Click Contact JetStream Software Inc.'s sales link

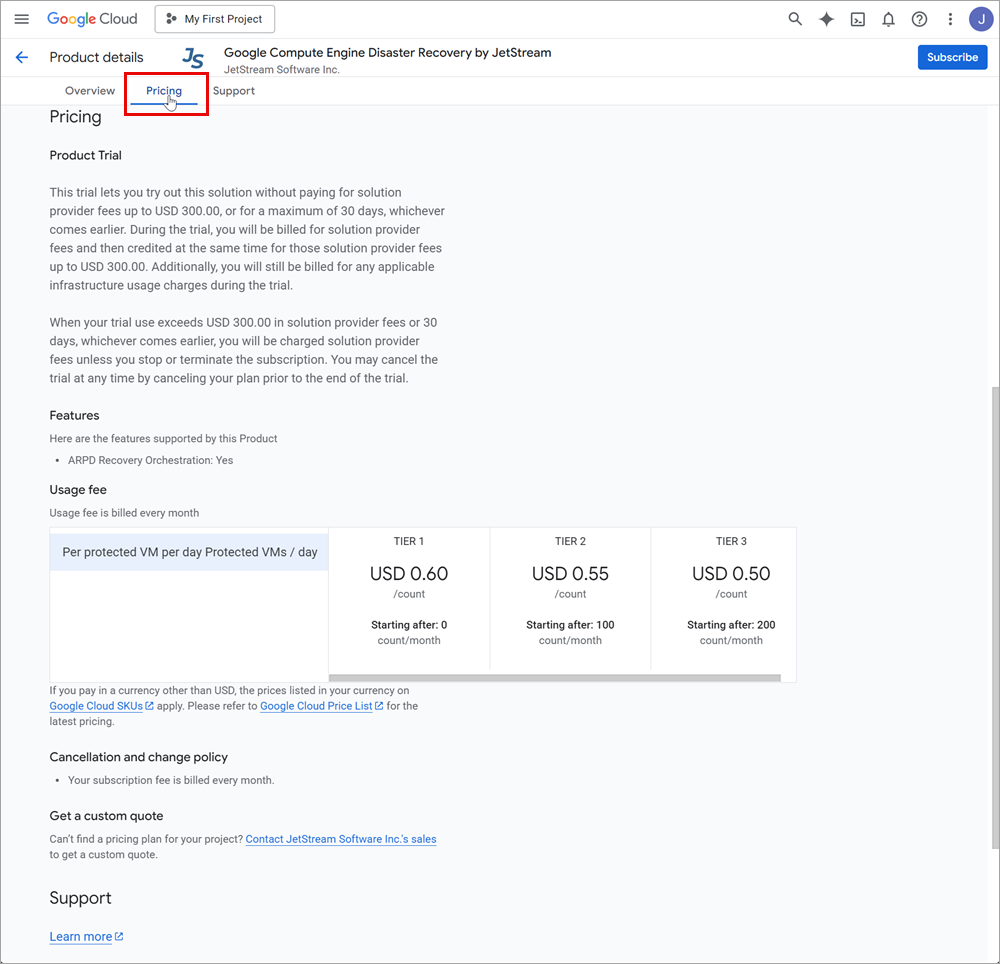coord(341,839)
